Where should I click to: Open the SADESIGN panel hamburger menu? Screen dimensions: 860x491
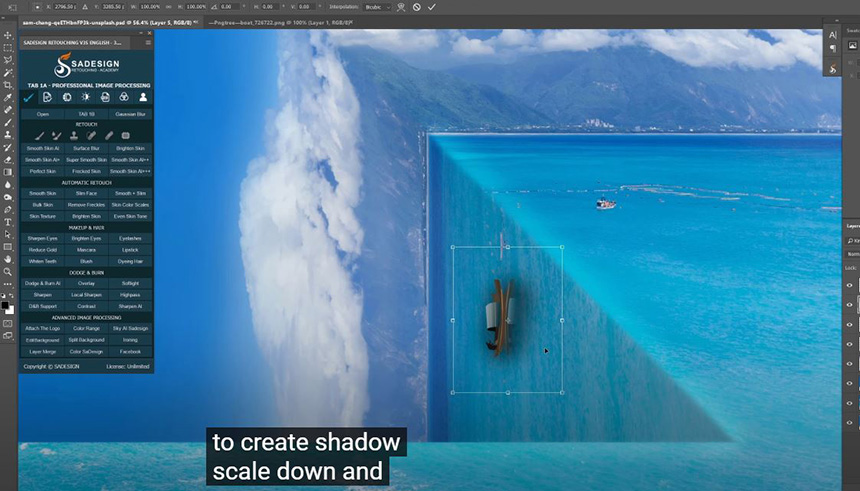coord(149,43)
